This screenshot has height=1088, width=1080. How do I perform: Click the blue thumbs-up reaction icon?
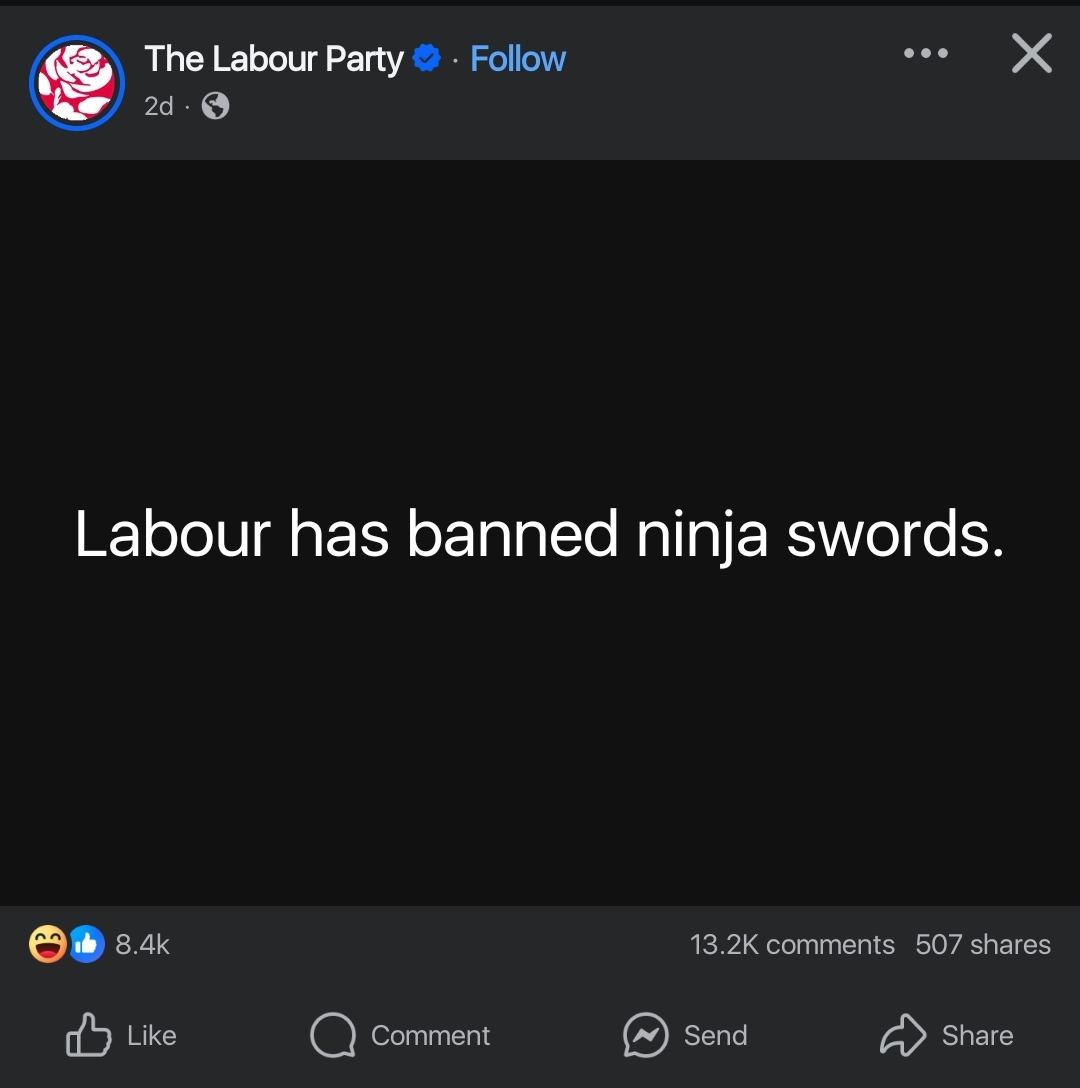(86, 944)
